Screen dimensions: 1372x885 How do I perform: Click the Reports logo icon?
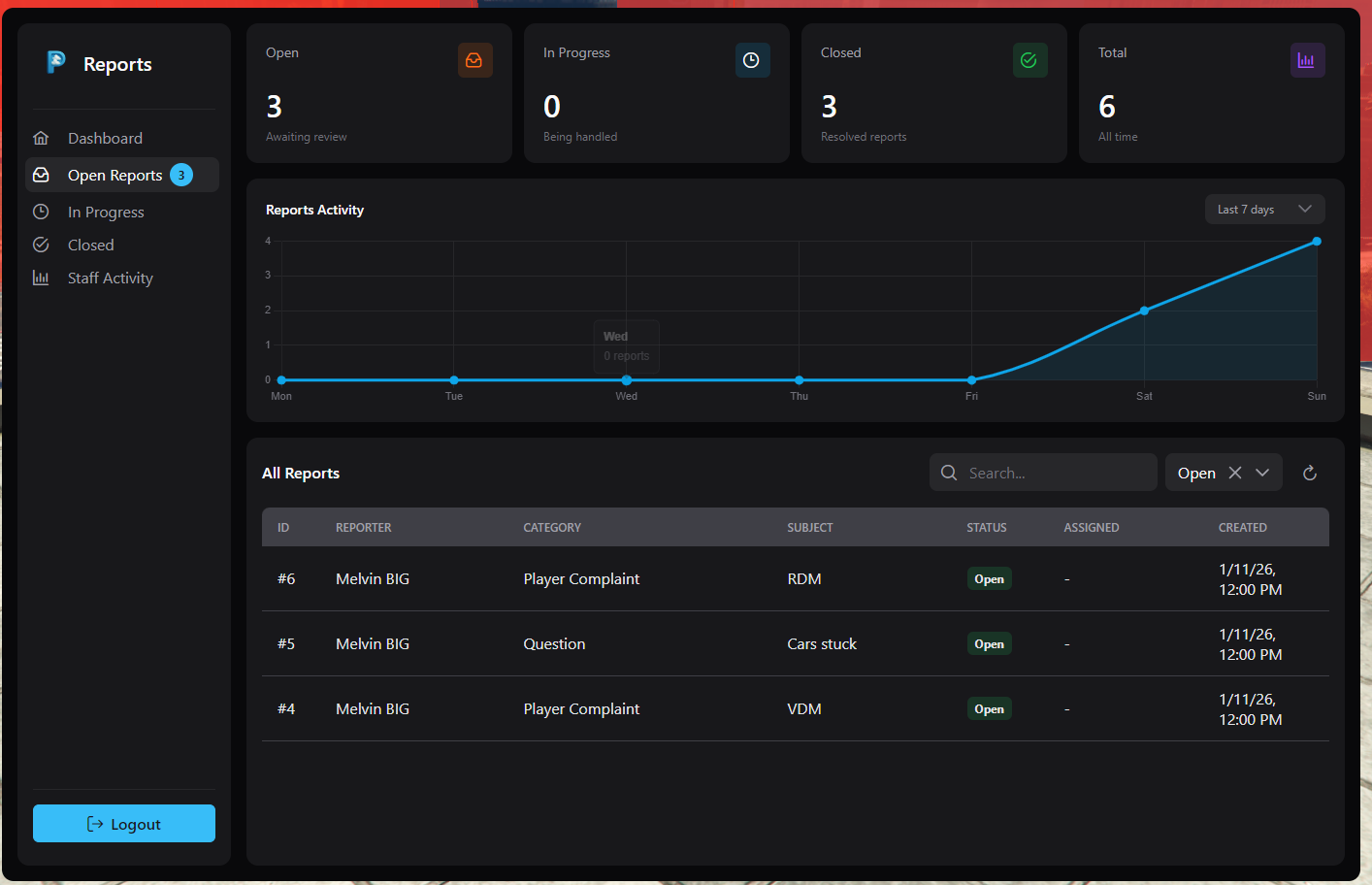coord(56,63)
